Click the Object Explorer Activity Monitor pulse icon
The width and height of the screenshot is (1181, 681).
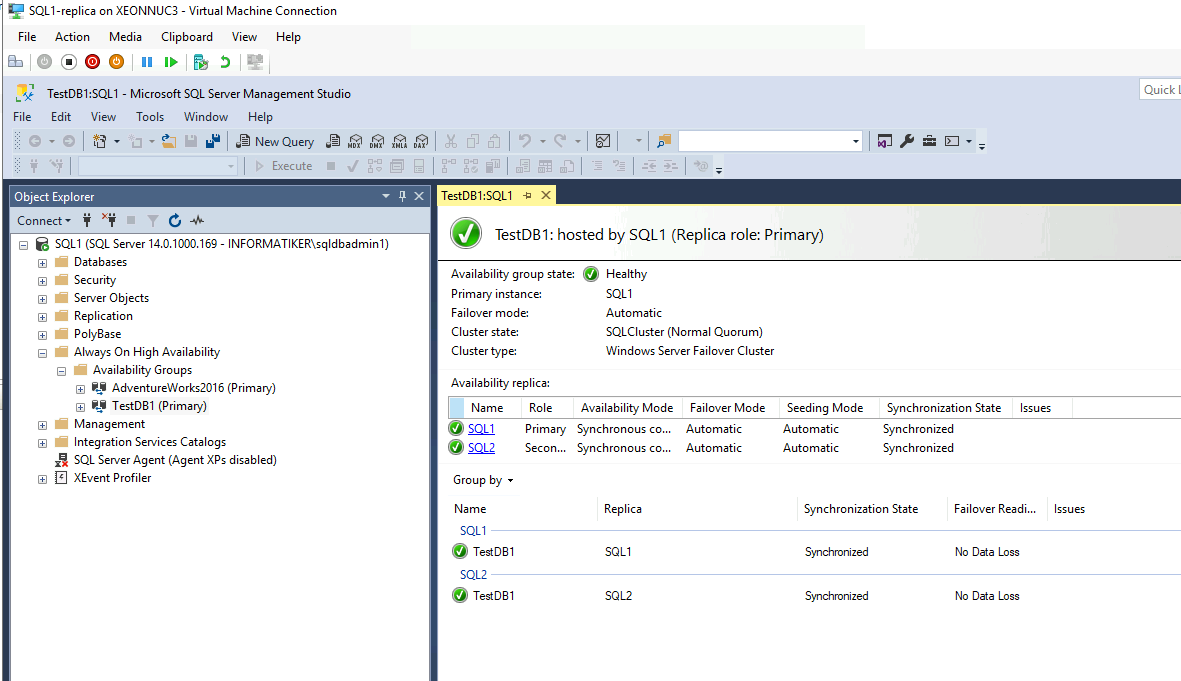197,220
